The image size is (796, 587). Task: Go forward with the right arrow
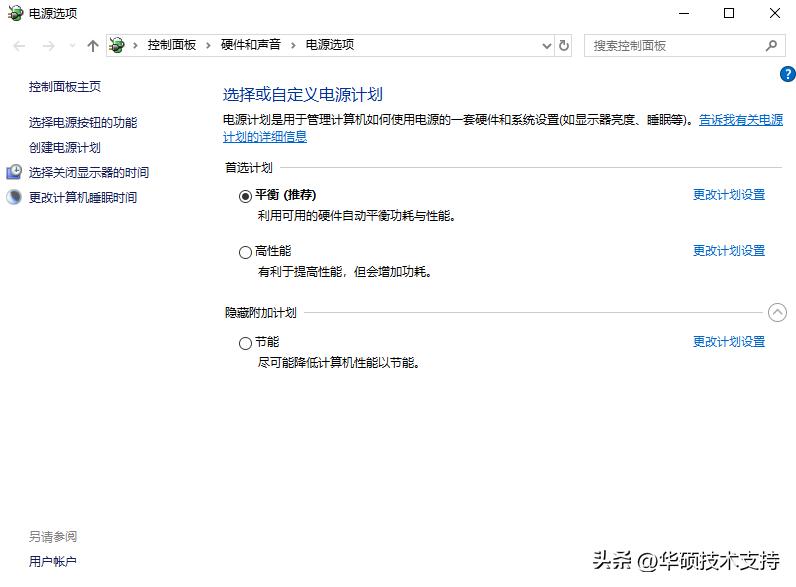point(49,46)
